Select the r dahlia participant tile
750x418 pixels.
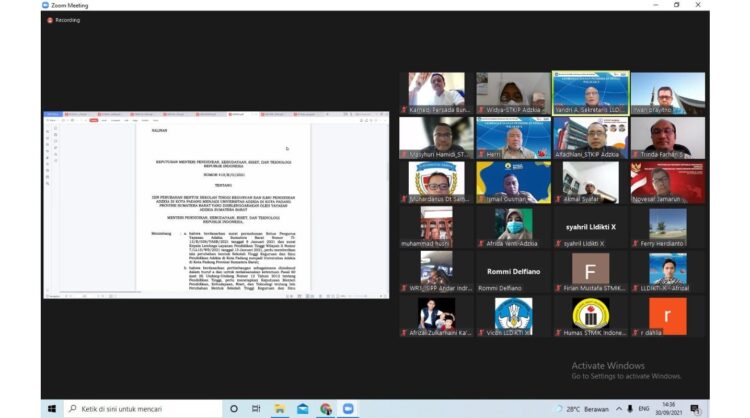667,317
